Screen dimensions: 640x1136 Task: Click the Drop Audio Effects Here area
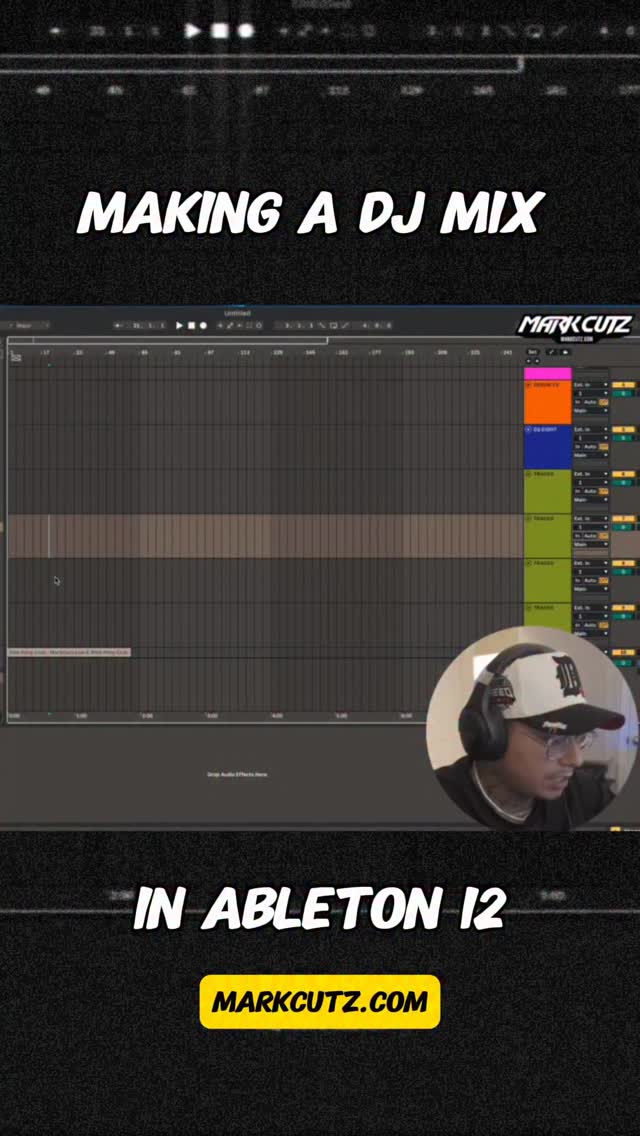pyautogui.click(x=237, y=774)
